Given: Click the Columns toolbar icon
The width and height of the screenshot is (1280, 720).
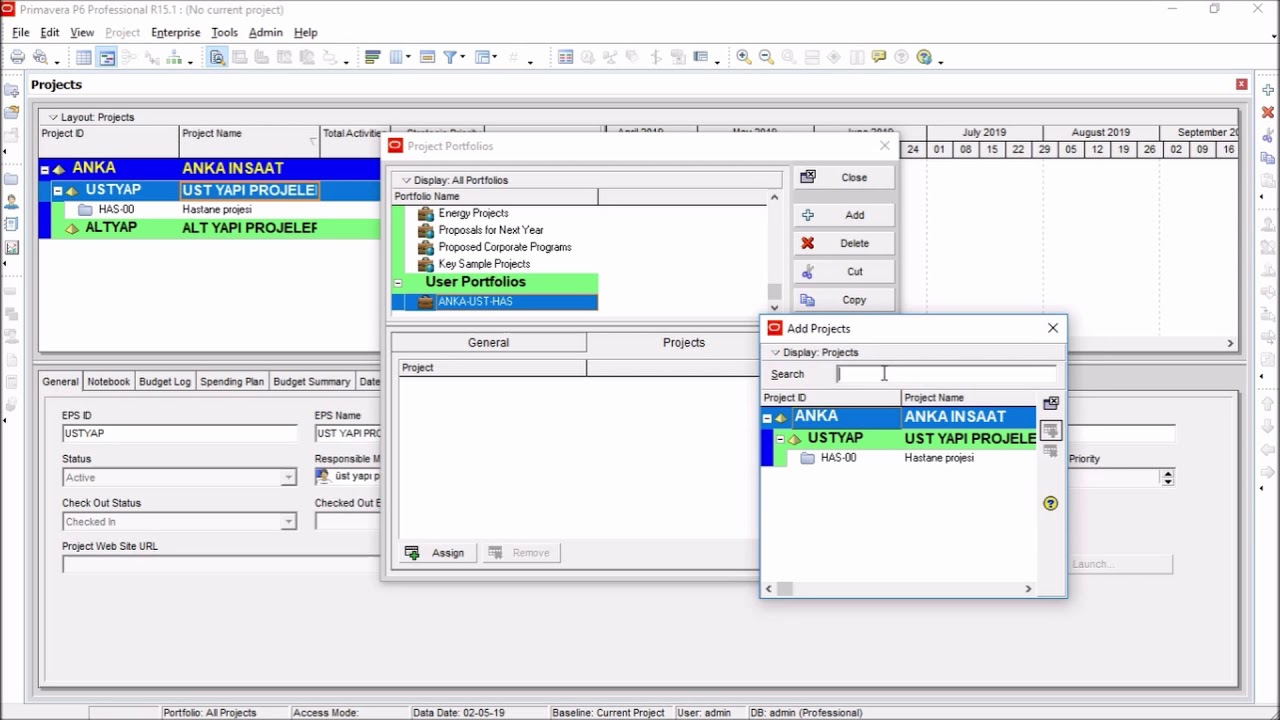Looking at the screenshot, I should point(398,58).
